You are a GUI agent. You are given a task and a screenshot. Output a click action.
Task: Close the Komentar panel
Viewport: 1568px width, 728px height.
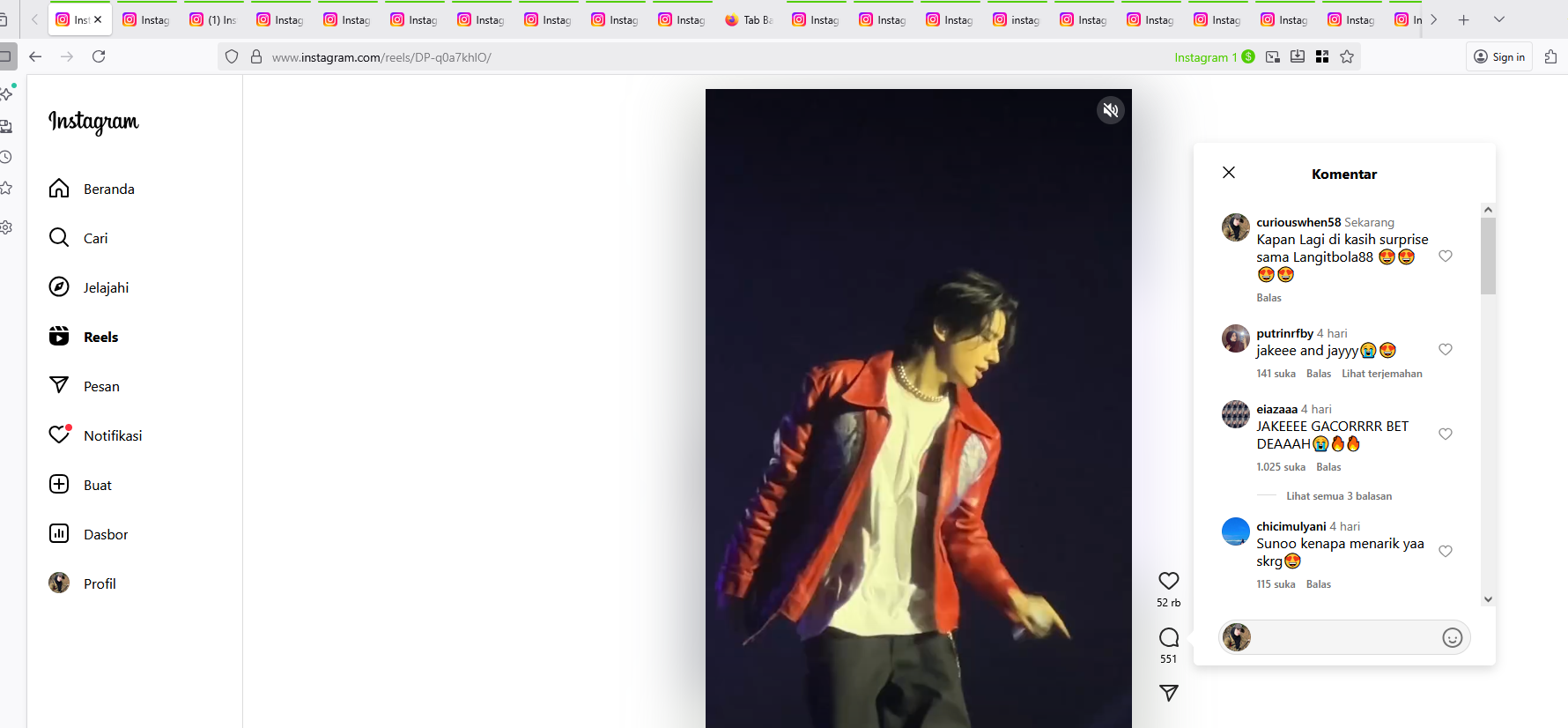click(1229, 173)
